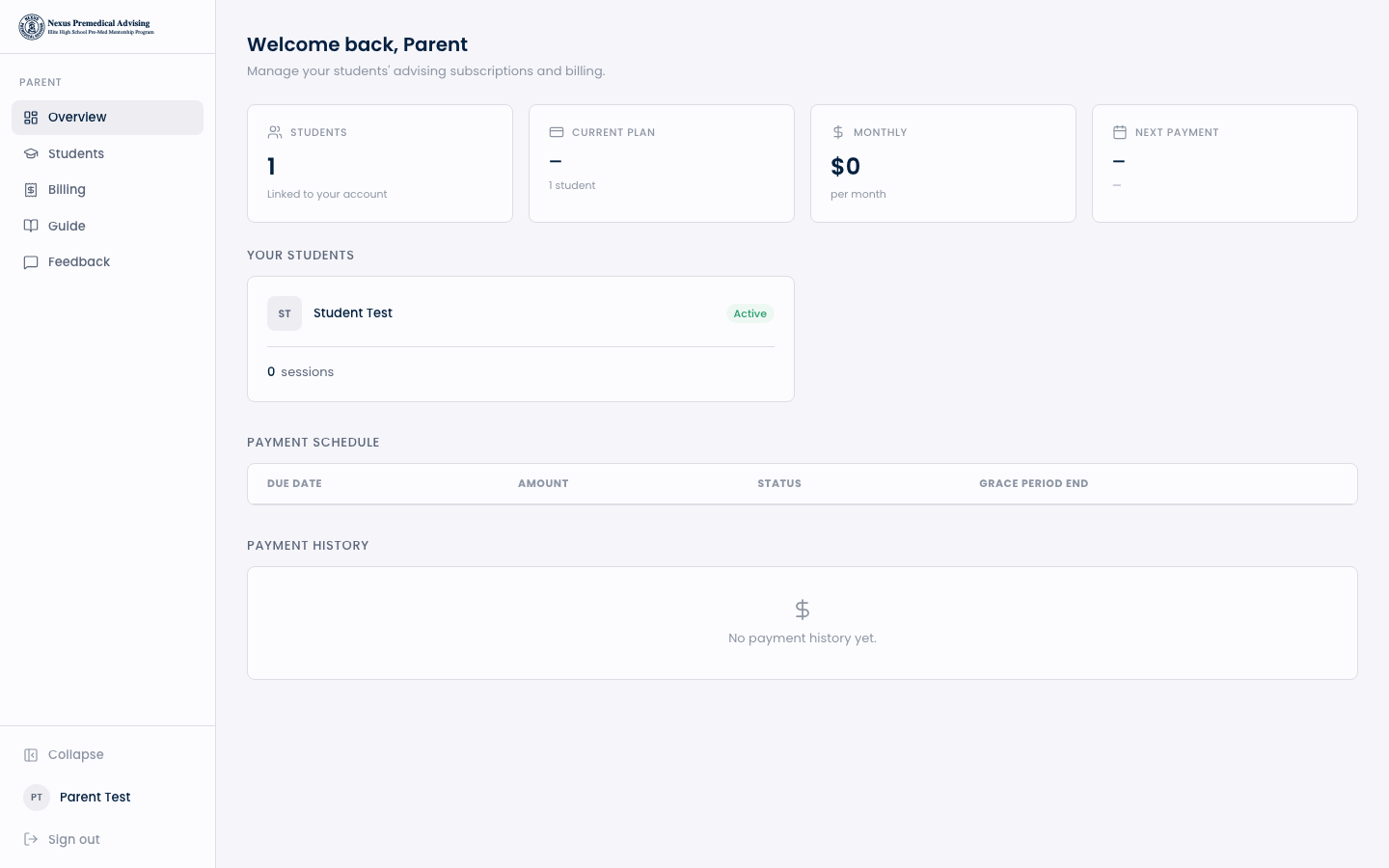Go to the Billing page
Screen dimensions: 1389x868
point(67,190)
